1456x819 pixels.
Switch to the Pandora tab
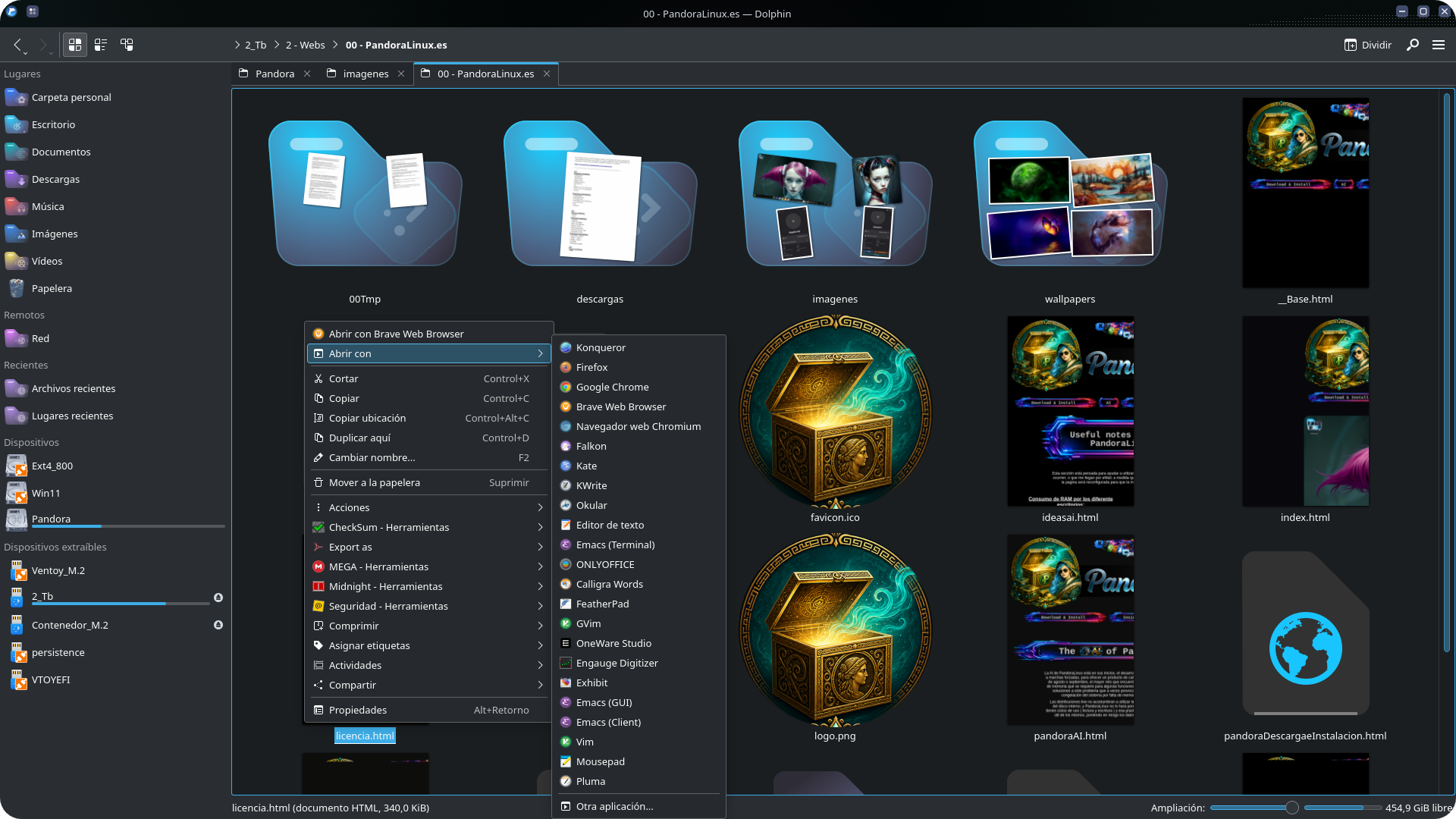(275, 74)
